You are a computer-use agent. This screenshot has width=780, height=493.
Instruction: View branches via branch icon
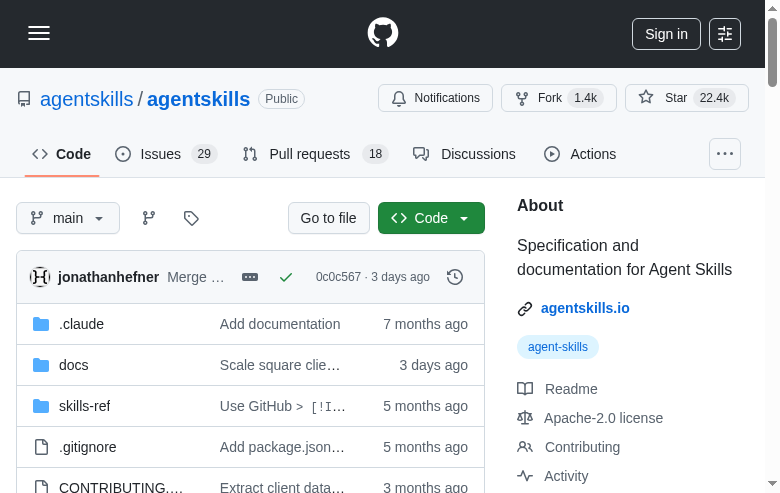149,218
